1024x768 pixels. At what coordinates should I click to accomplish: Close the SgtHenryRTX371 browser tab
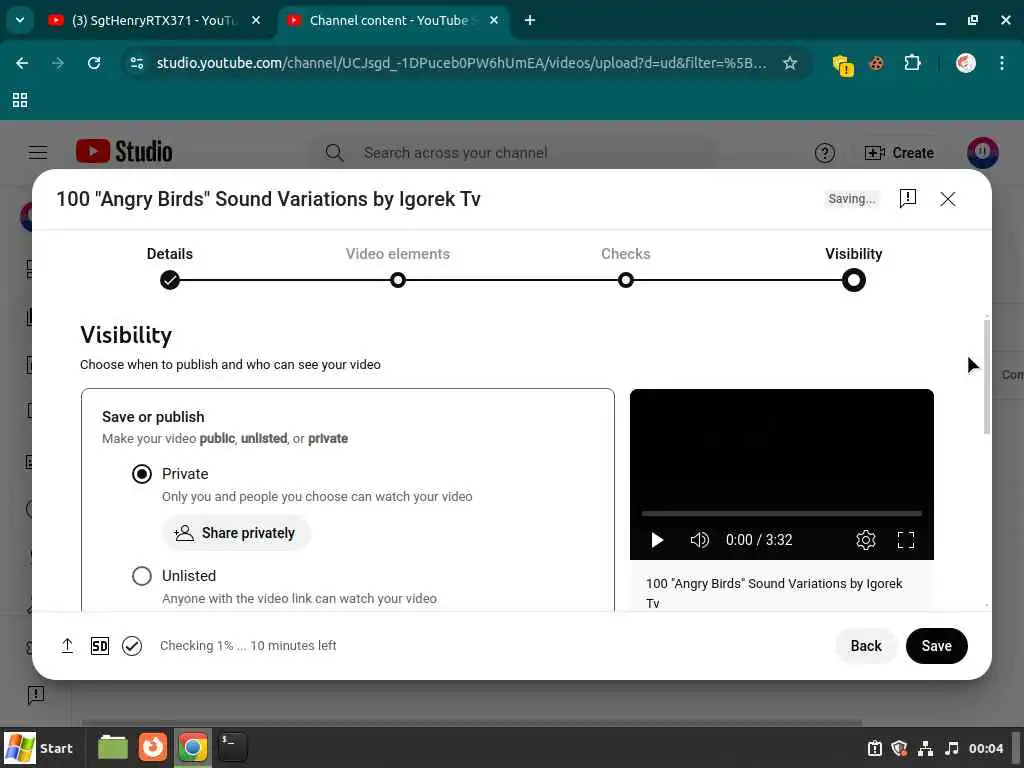[x=256, y=20]
